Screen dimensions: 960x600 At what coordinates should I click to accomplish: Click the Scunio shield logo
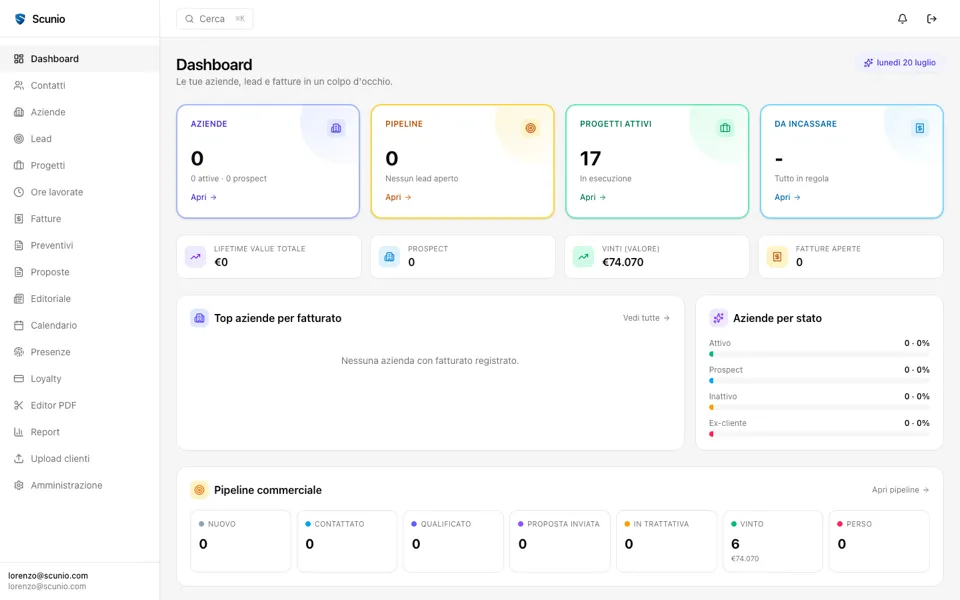point(20,19)
